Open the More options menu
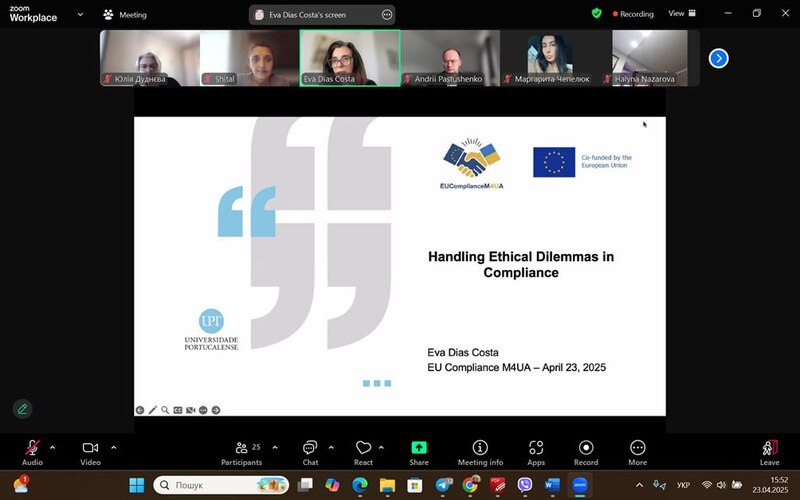 [x=638, y=453]
